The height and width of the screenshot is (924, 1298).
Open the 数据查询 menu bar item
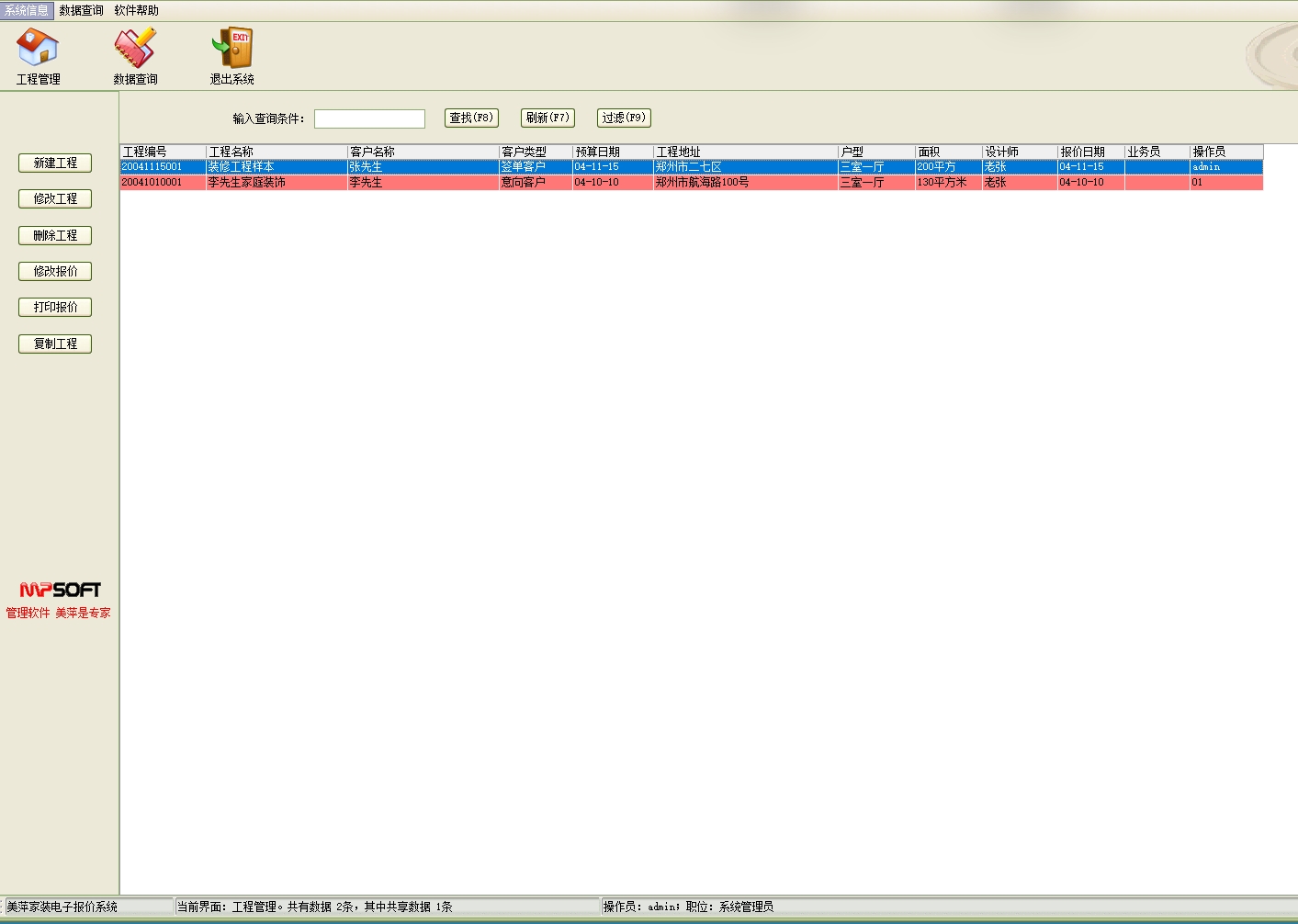(x=82, y=10)
